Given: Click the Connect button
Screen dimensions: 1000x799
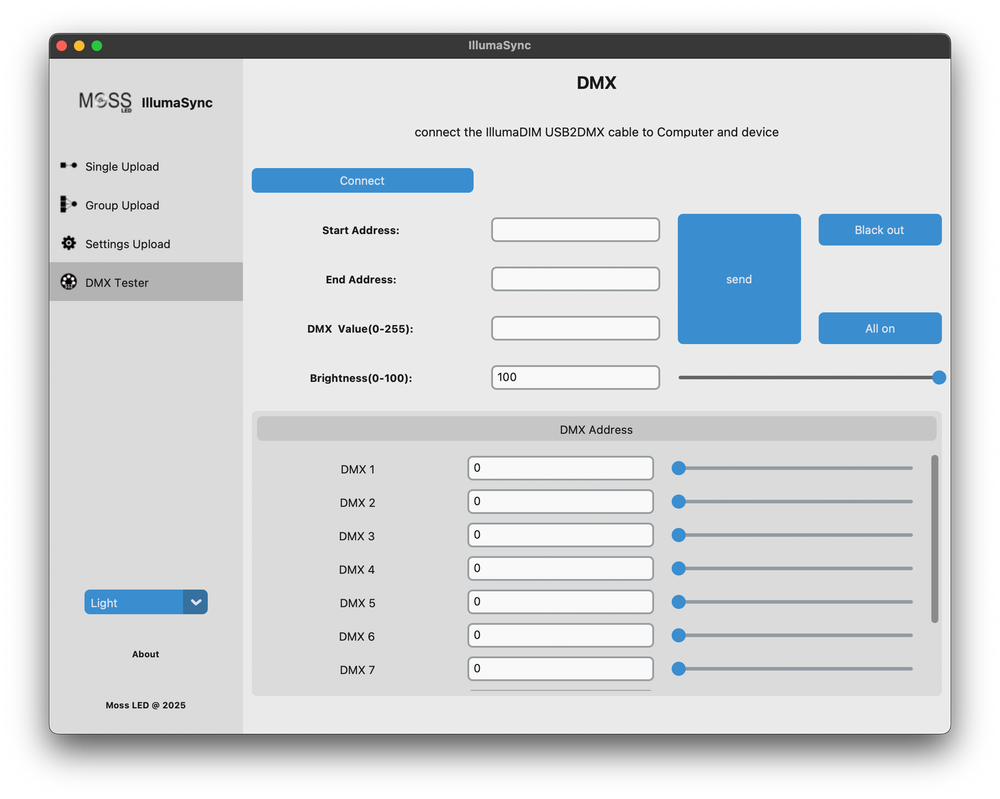Looking at the screenshot, I should [362, 180].
